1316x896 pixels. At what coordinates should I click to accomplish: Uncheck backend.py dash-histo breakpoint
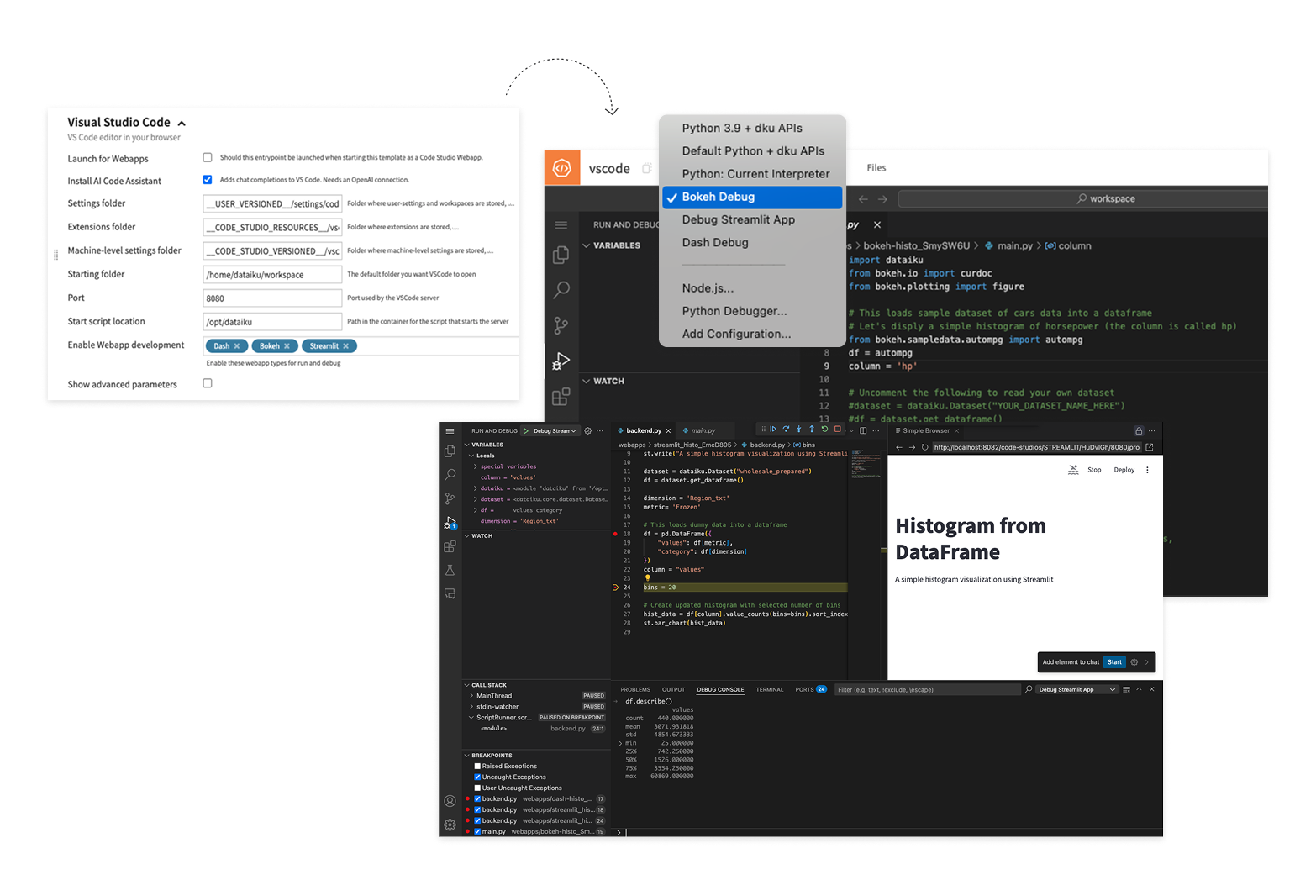(x=477, y=798)
